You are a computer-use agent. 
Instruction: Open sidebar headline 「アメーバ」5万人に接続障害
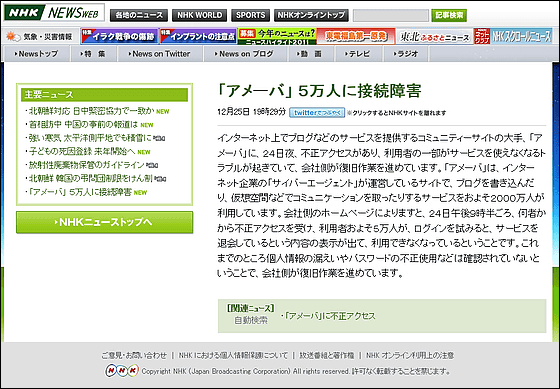[80, 192]
